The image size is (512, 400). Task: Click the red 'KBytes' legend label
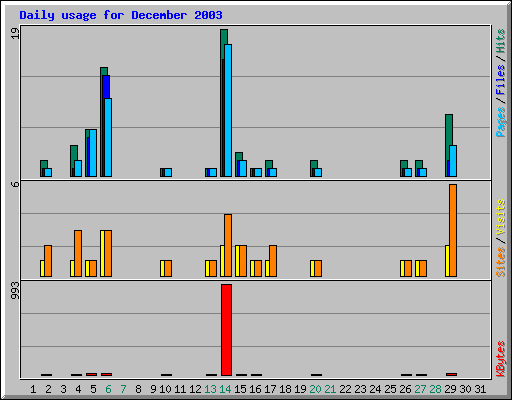click(x=501, y=359)
